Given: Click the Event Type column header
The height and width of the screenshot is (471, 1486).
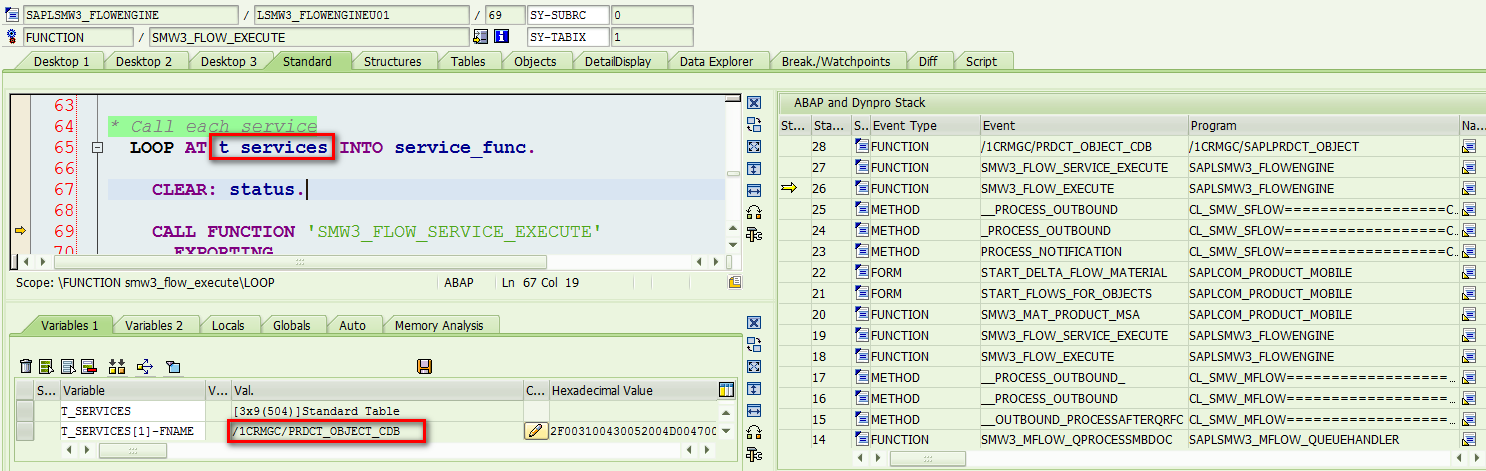Looking at the screenshot, I should pyautogui.click(x=924, y=125).
